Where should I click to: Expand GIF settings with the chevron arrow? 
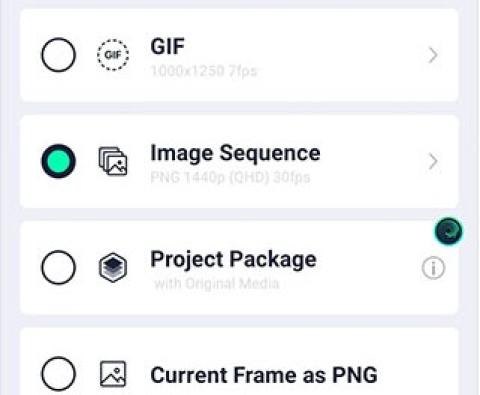click(433, 55)
